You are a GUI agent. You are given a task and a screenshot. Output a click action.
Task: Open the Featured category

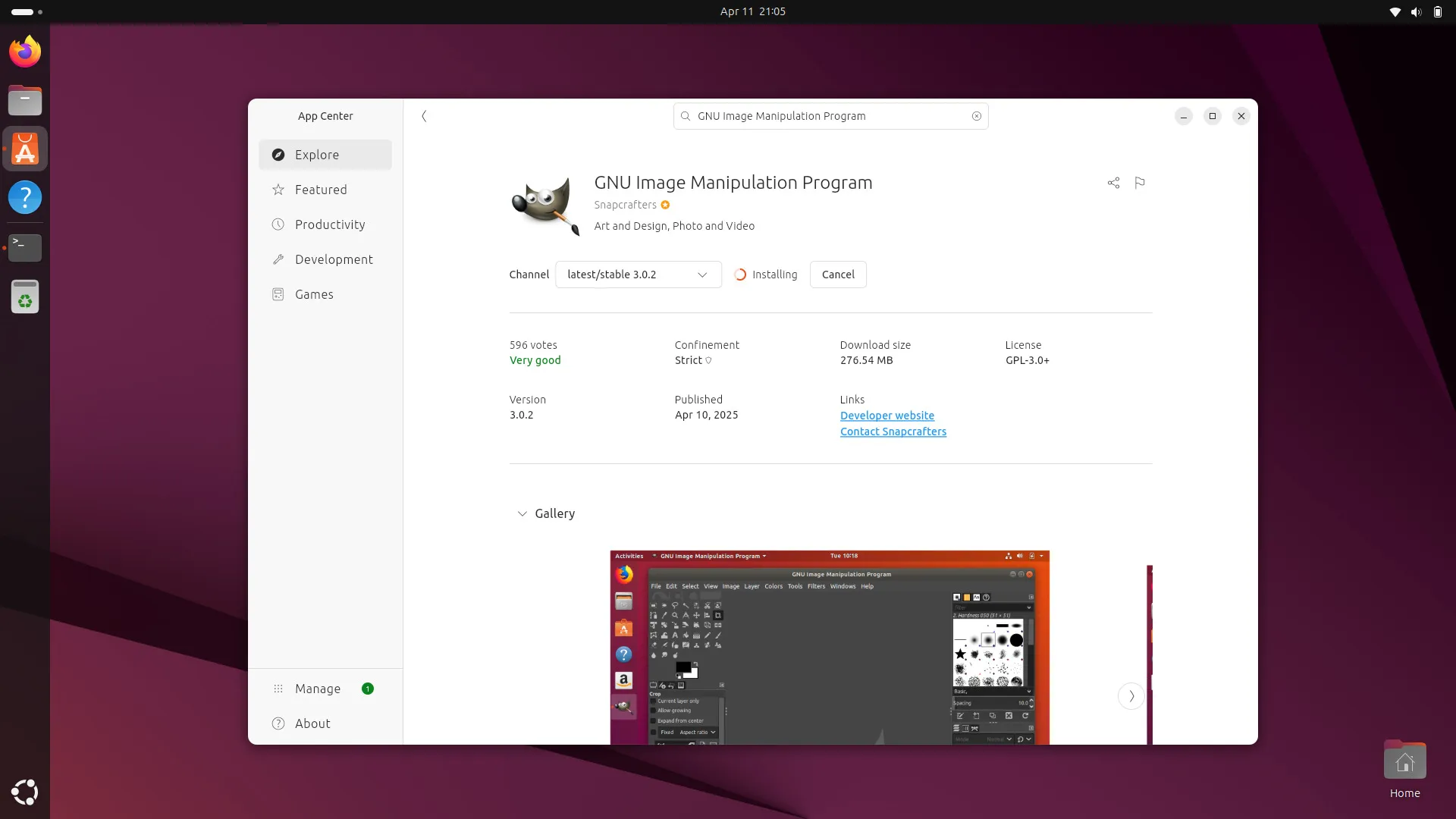325,190
